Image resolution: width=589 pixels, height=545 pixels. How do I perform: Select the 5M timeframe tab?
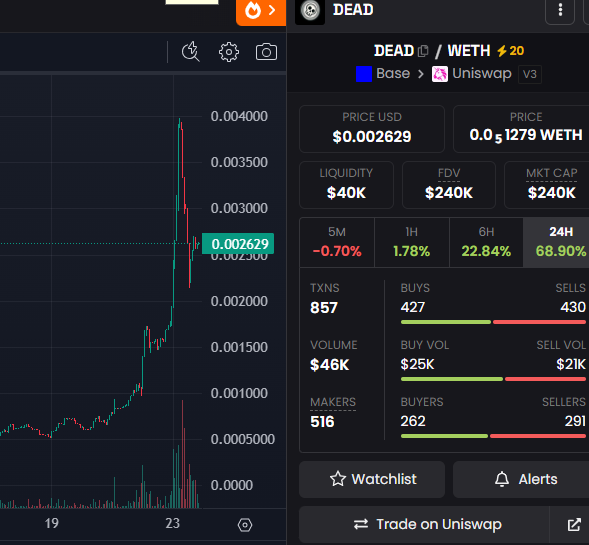click(337, 242)
